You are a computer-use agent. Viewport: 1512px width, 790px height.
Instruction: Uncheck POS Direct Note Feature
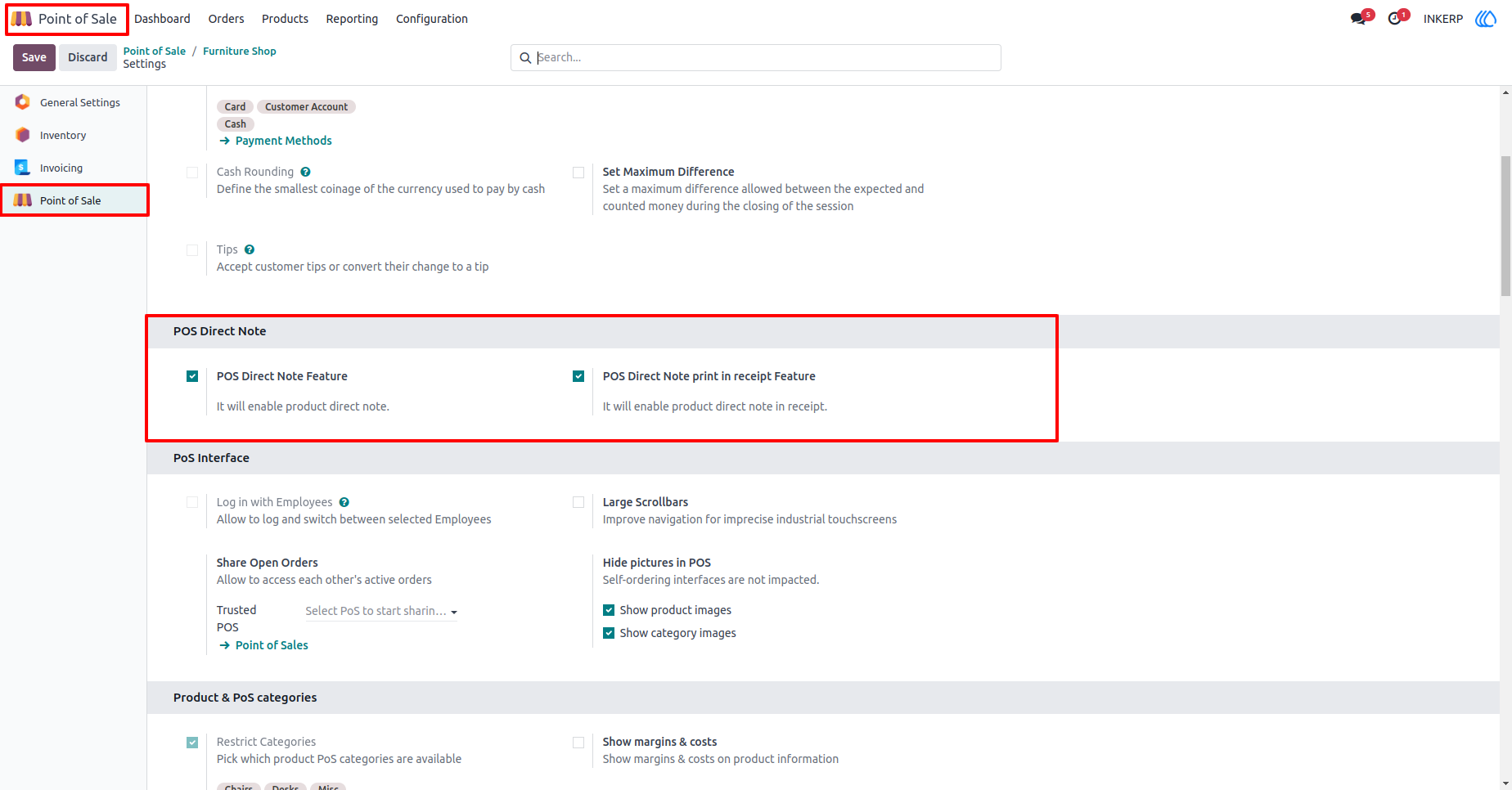(192, 376)
